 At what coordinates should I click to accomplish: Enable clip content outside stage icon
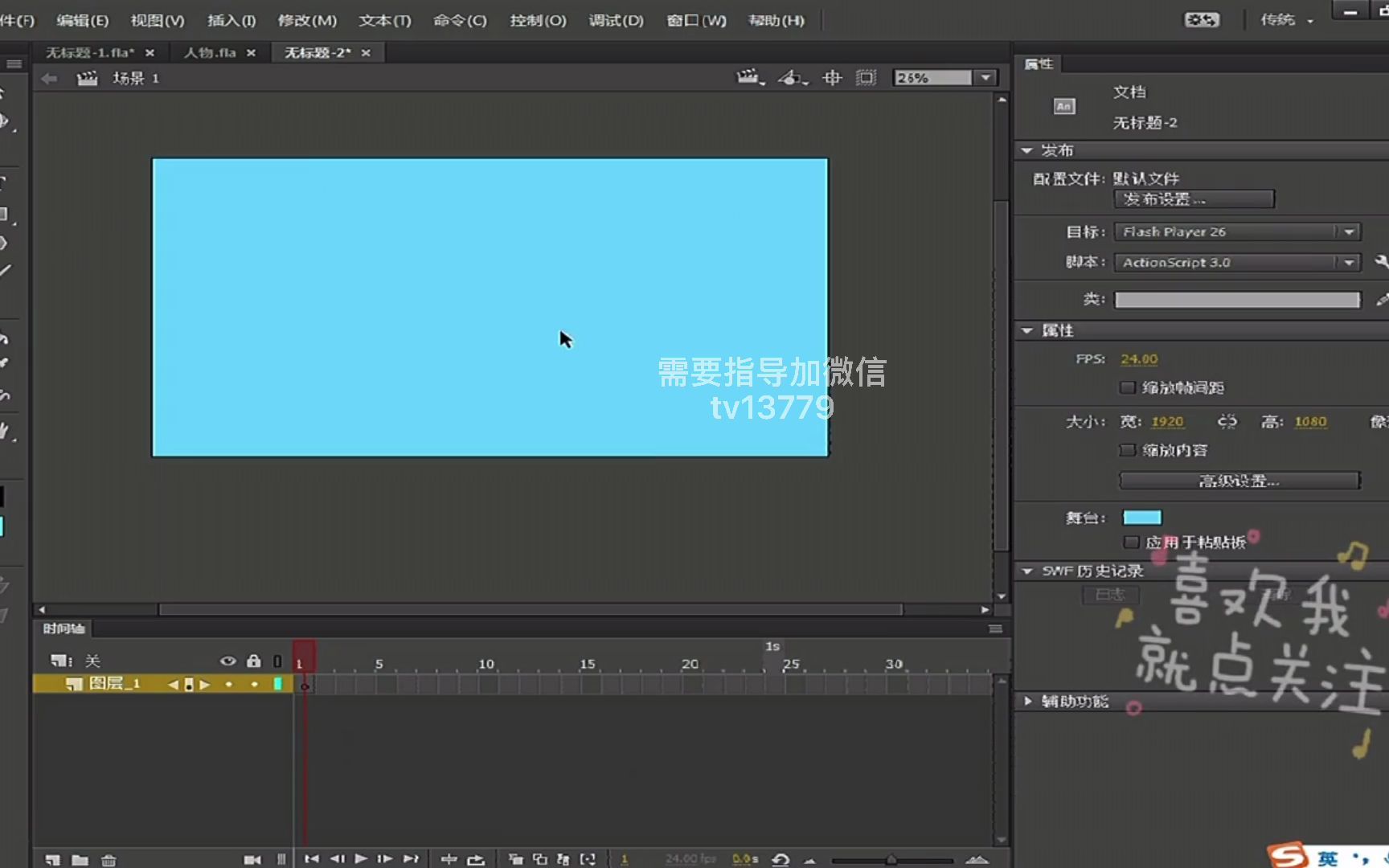pyautogui.click(x=866, y=77)
